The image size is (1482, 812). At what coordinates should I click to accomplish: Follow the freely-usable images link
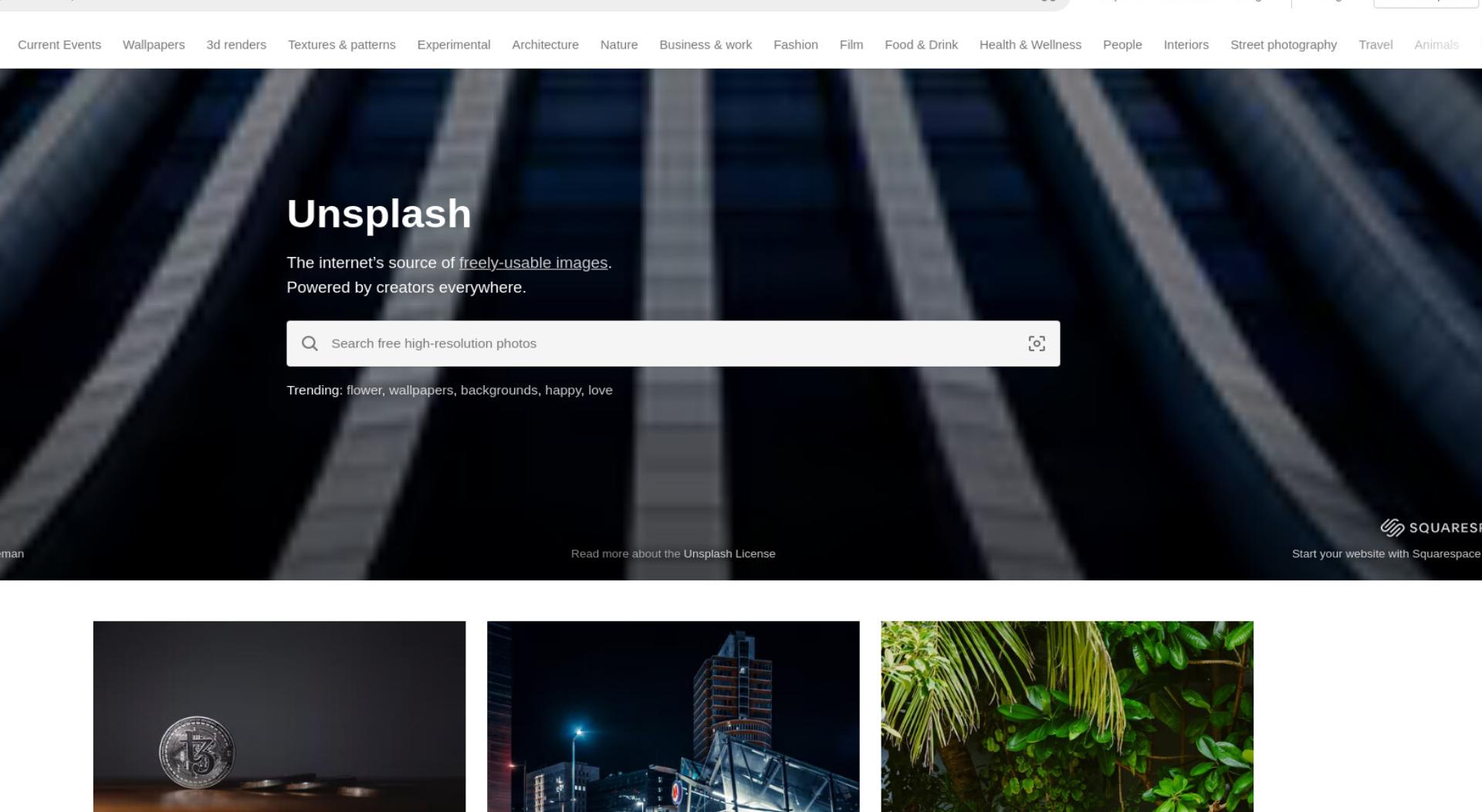[533, 262]
